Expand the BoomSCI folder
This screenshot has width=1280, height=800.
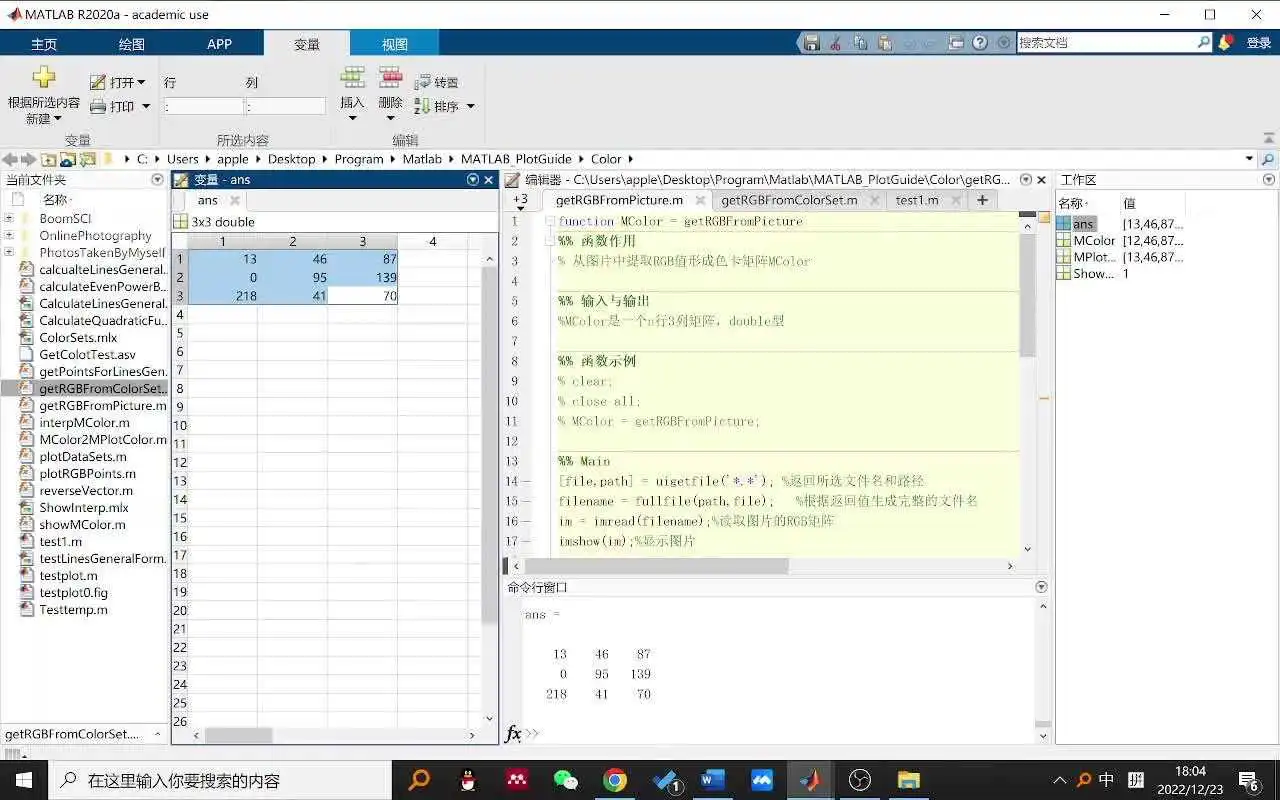click(9, 218)
